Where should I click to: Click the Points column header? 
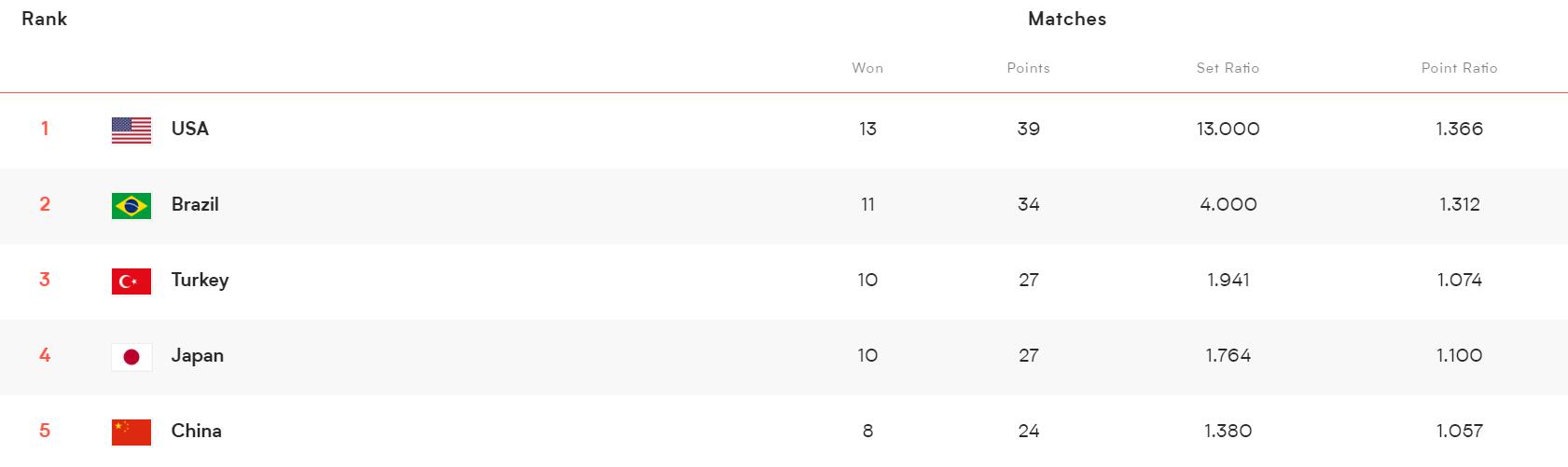(1028, 68)
